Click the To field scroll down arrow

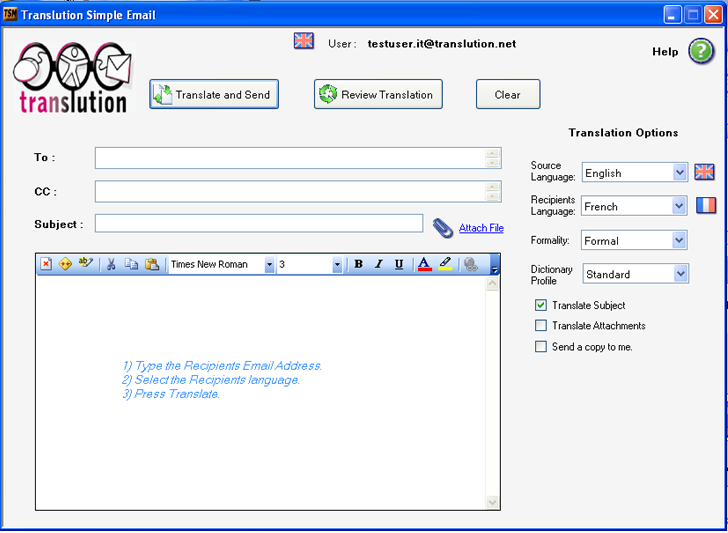point(492,163)
